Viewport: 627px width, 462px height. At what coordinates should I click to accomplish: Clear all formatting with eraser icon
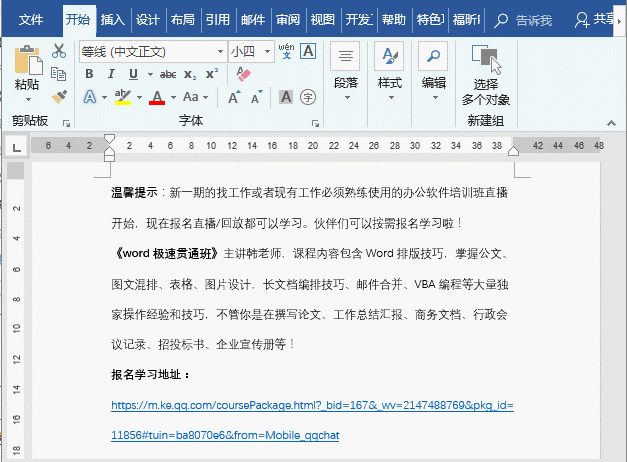pos(243,74)
